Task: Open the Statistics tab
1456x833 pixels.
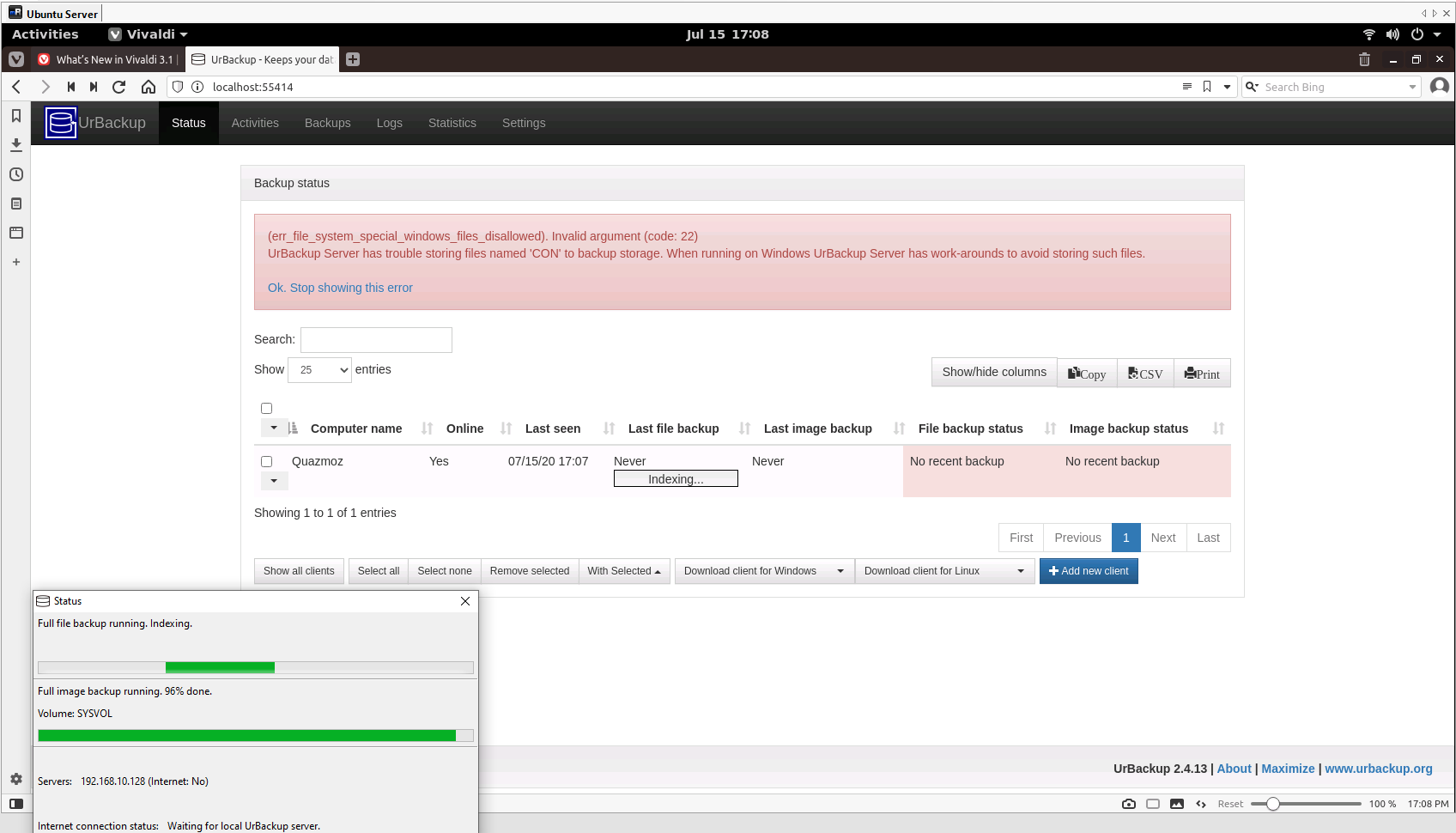Action: 452,123
